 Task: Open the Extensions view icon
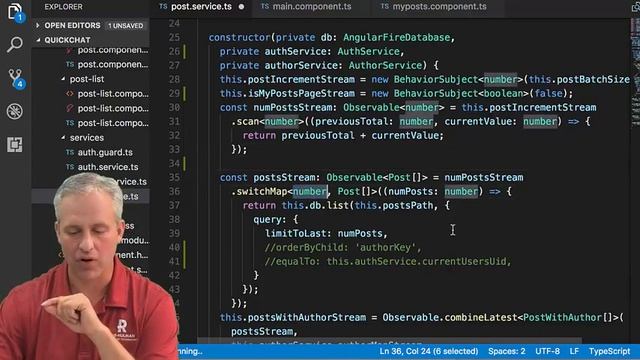[x=15, y=144]
